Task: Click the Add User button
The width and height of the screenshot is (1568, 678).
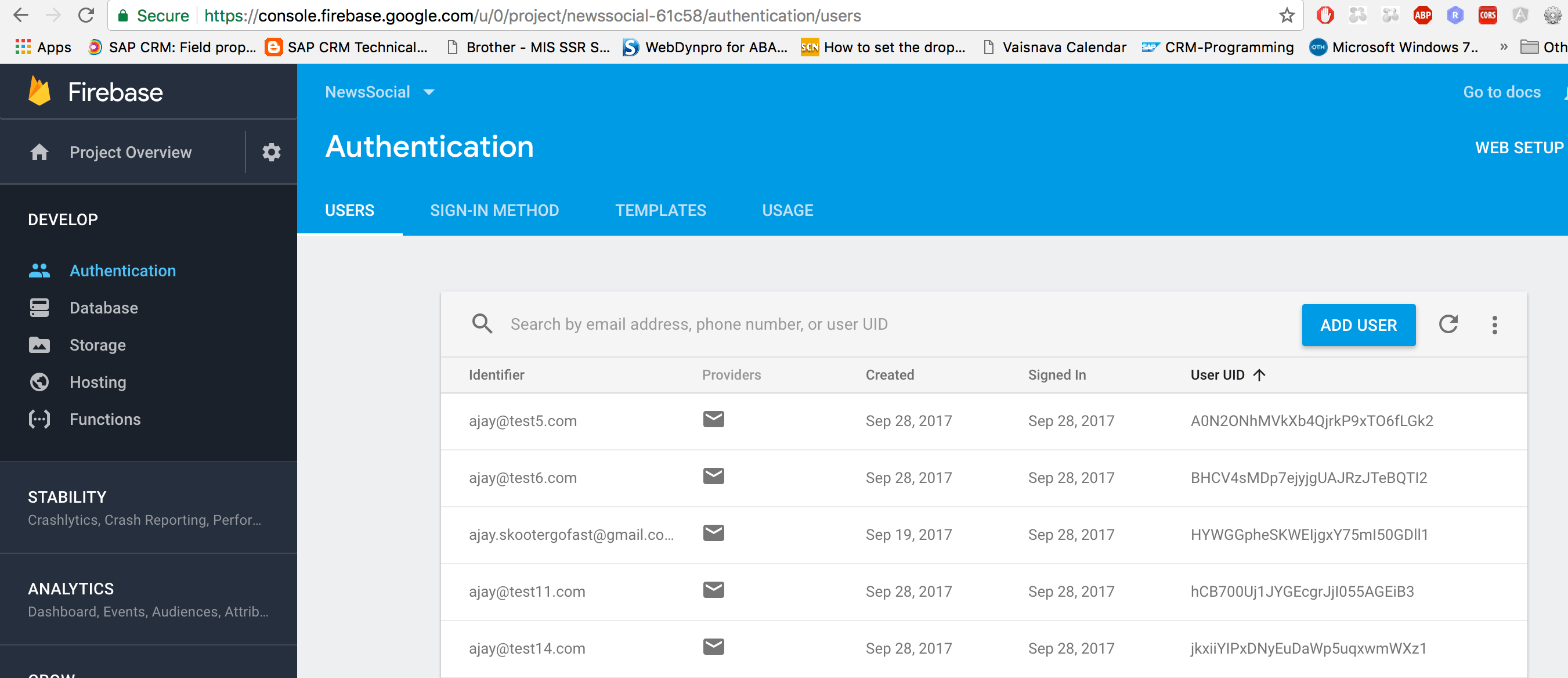Action: pos(1358,325)
